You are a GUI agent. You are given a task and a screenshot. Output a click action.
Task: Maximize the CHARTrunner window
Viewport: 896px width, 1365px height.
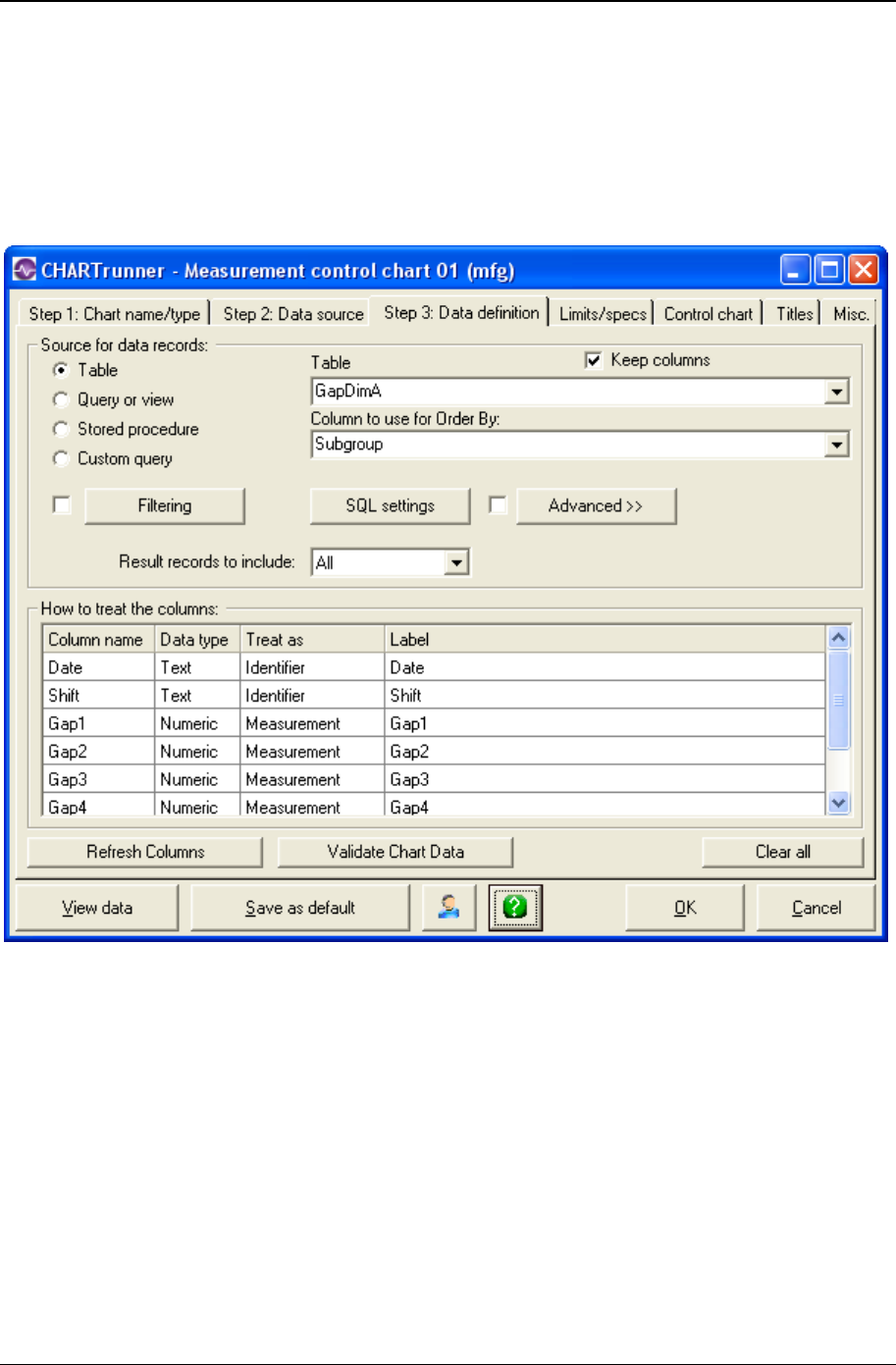829,270
